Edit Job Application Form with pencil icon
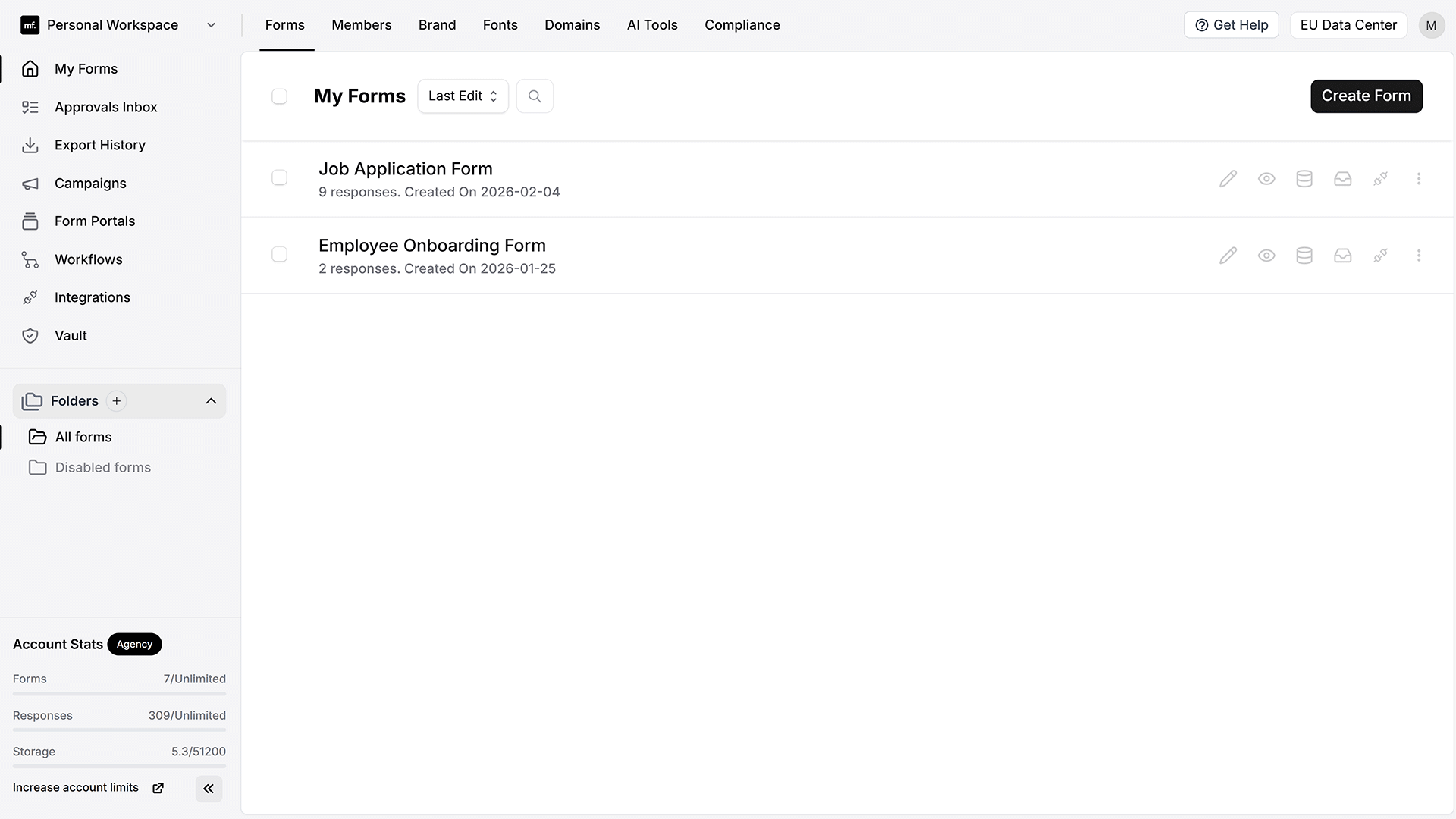 pos(1228,179)
